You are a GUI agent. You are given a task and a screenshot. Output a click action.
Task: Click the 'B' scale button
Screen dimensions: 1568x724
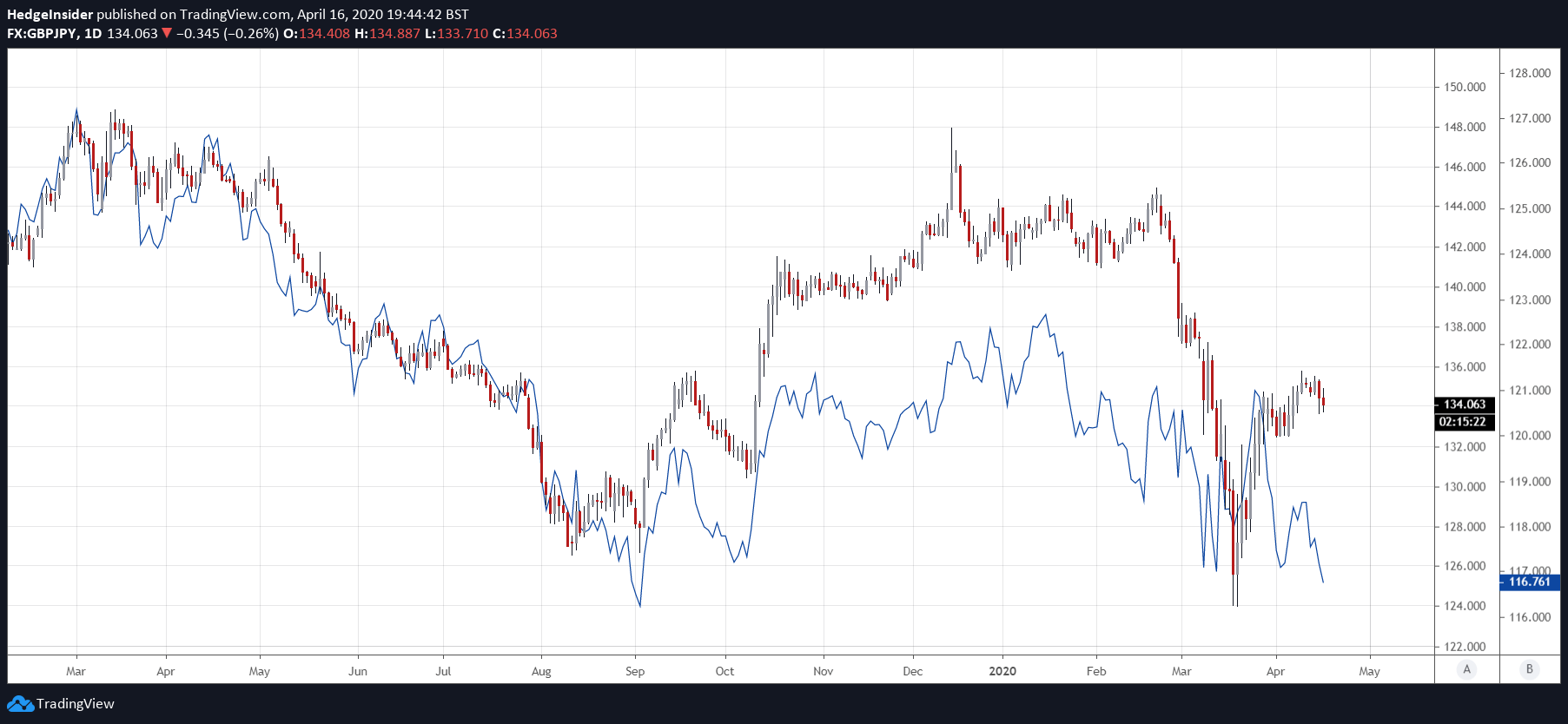(x=1530, y=669)
